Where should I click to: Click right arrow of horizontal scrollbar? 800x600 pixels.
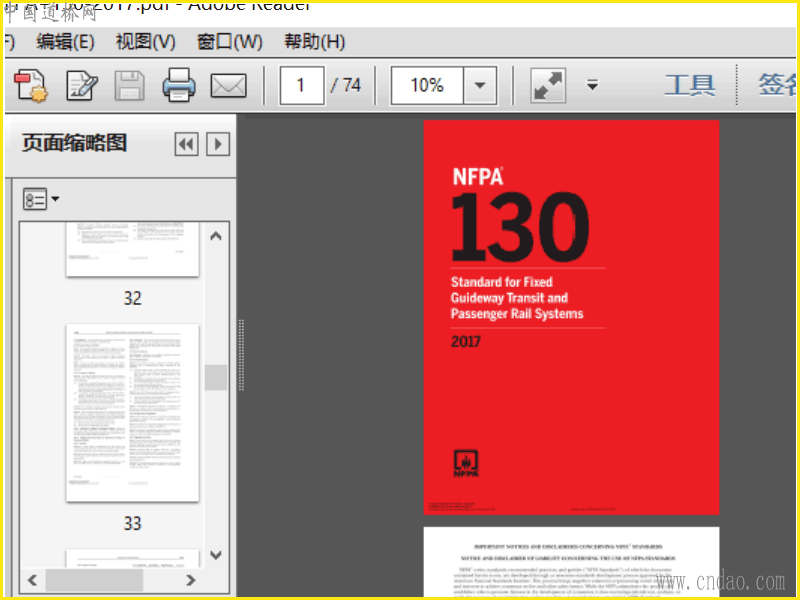[x=191, y=580]
